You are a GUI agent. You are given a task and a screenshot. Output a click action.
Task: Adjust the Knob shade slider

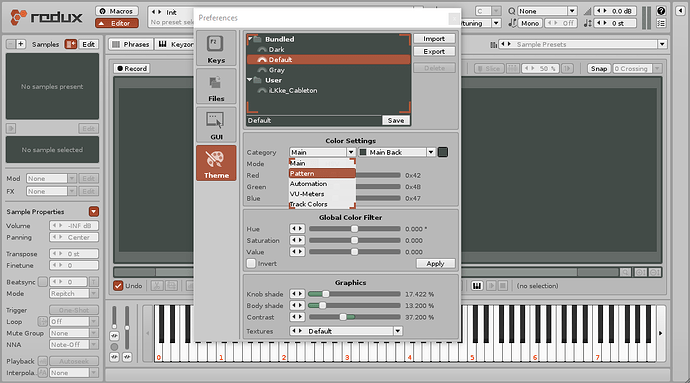pos(326,294)
